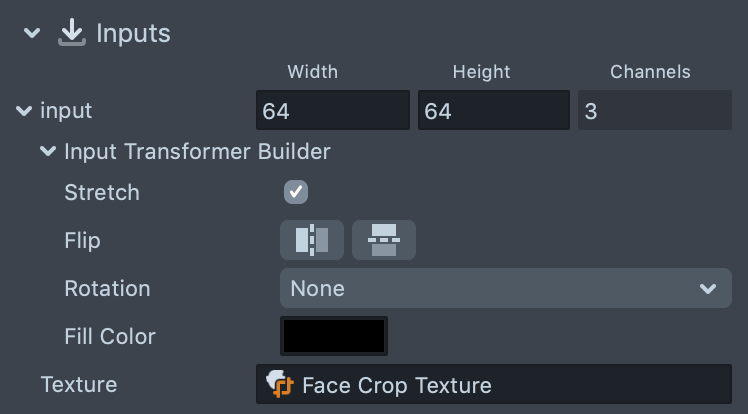Click the Face Crop Texture icon

pos(279,385)
